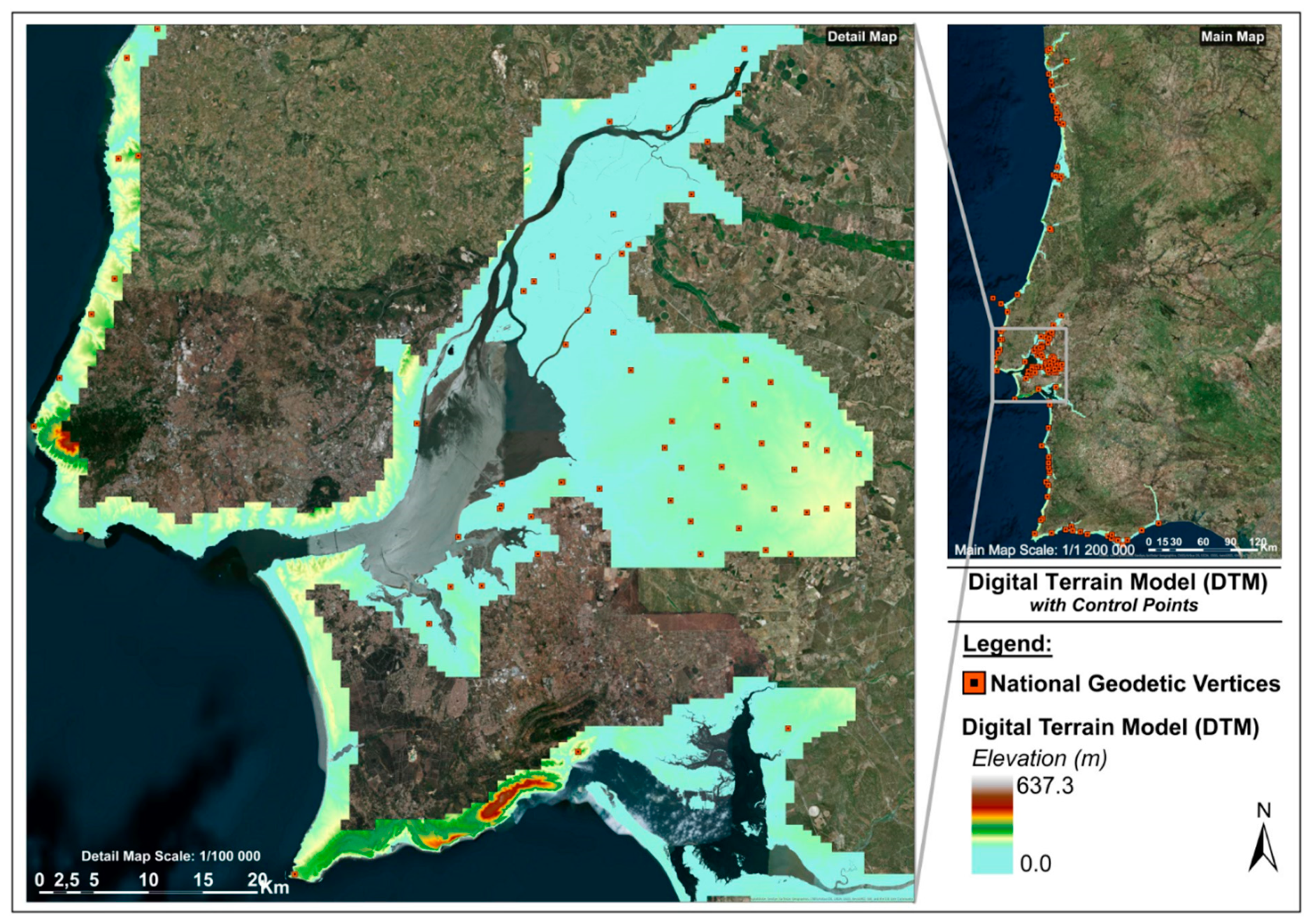Click the main map scale bar
The image size is (1315, 924).
pyautogui.click(x=1203, y=549)
